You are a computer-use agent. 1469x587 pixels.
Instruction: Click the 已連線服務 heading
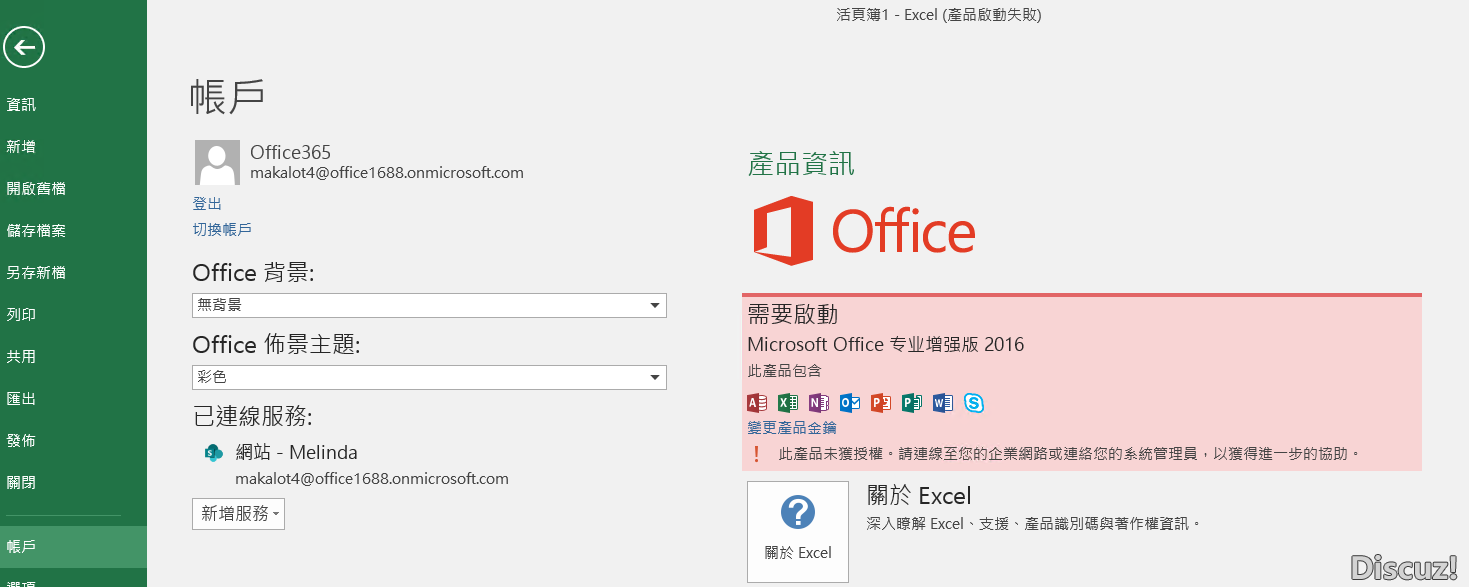click(253, 416)
